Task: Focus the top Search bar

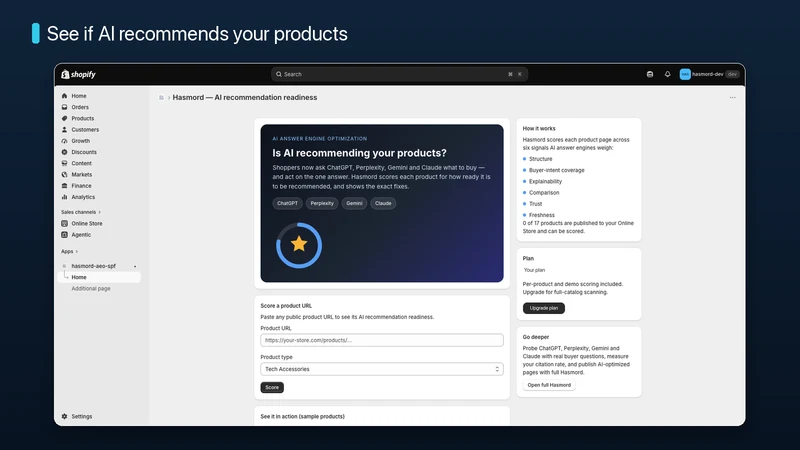Action: pos(399,74)
